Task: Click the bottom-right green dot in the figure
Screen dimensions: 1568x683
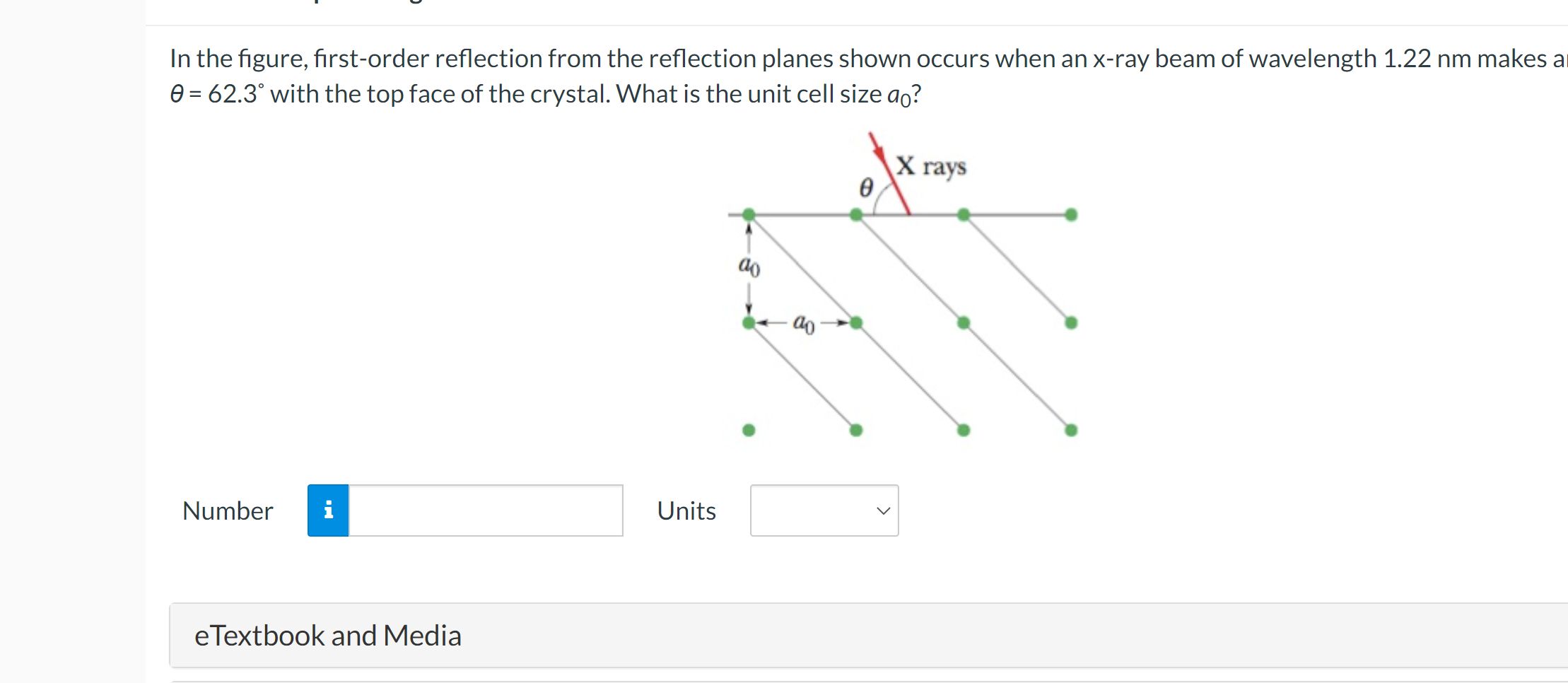Action: 1070,429
